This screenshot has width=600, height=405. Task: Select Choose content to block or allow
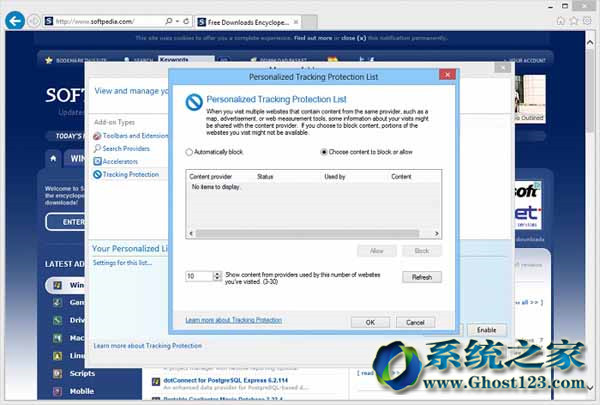tap(324, 152)
